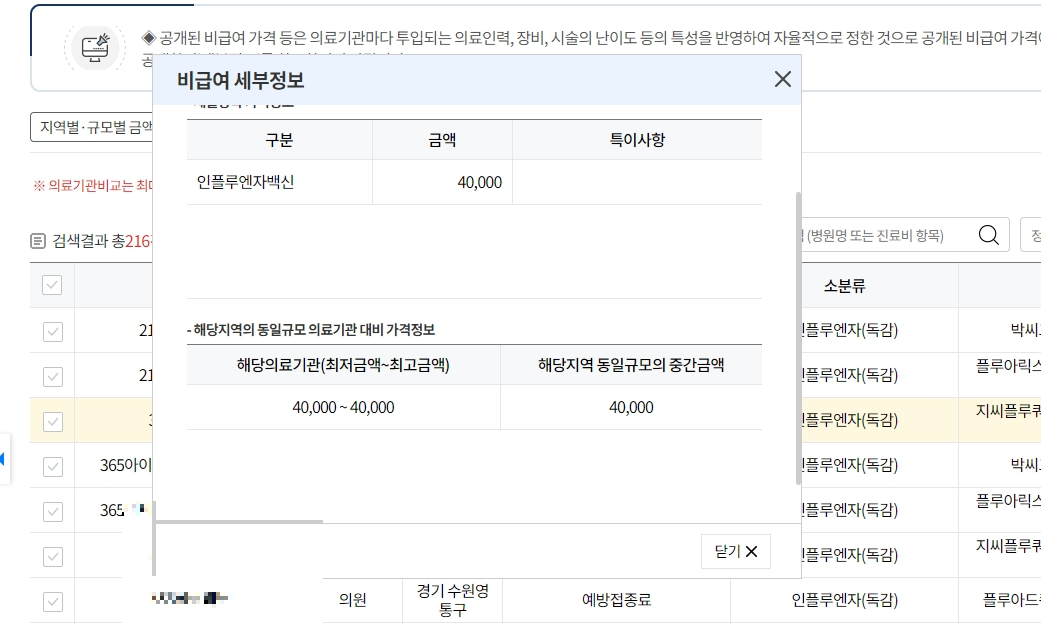Click 경기 수원영통구 cell in bottom row
The width and height of the screenshot is (1041, 624).
point(453,600)
